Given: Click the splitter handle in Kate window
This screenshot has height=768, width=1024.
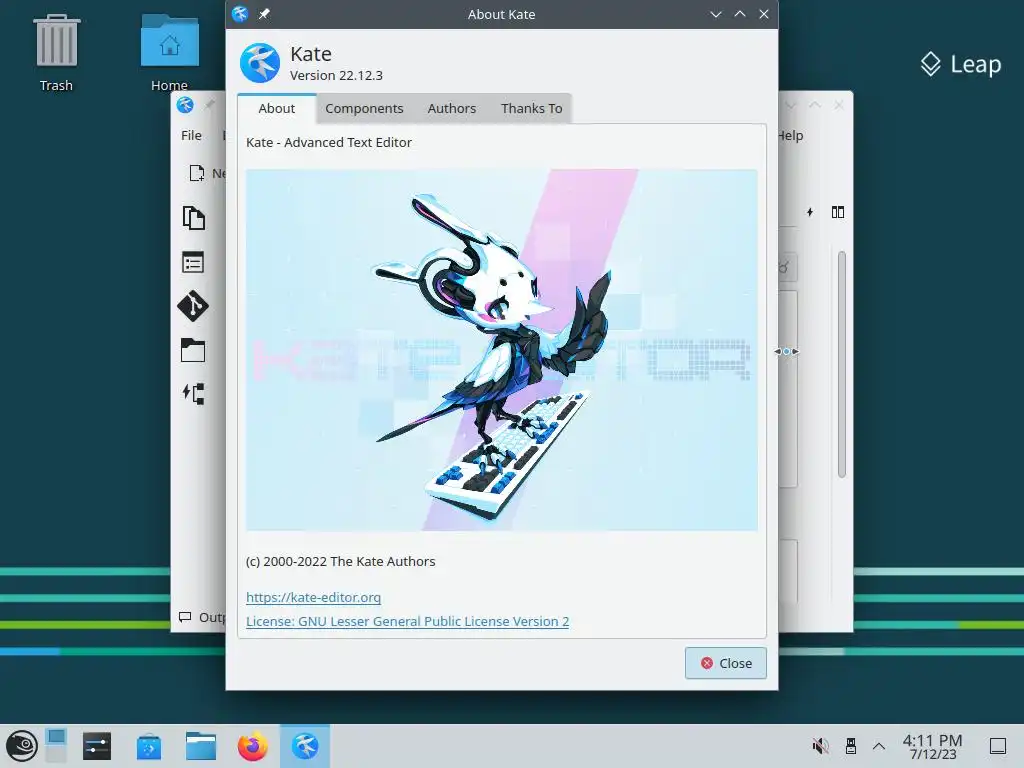Looking at the screenshot, I should point(786,351).
